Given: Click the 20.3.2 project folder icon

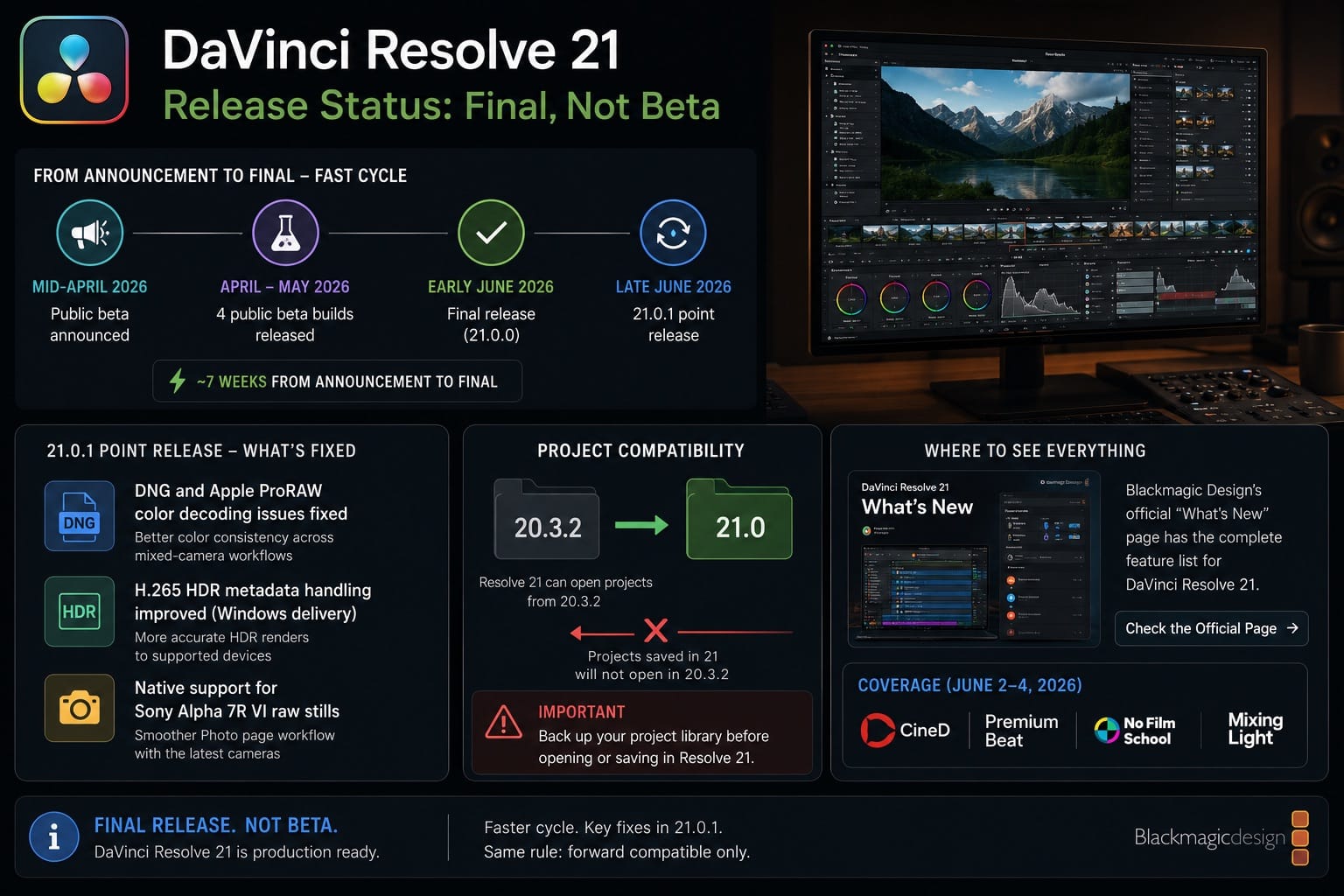Looking at the screenshot, I should click(547, 519).
